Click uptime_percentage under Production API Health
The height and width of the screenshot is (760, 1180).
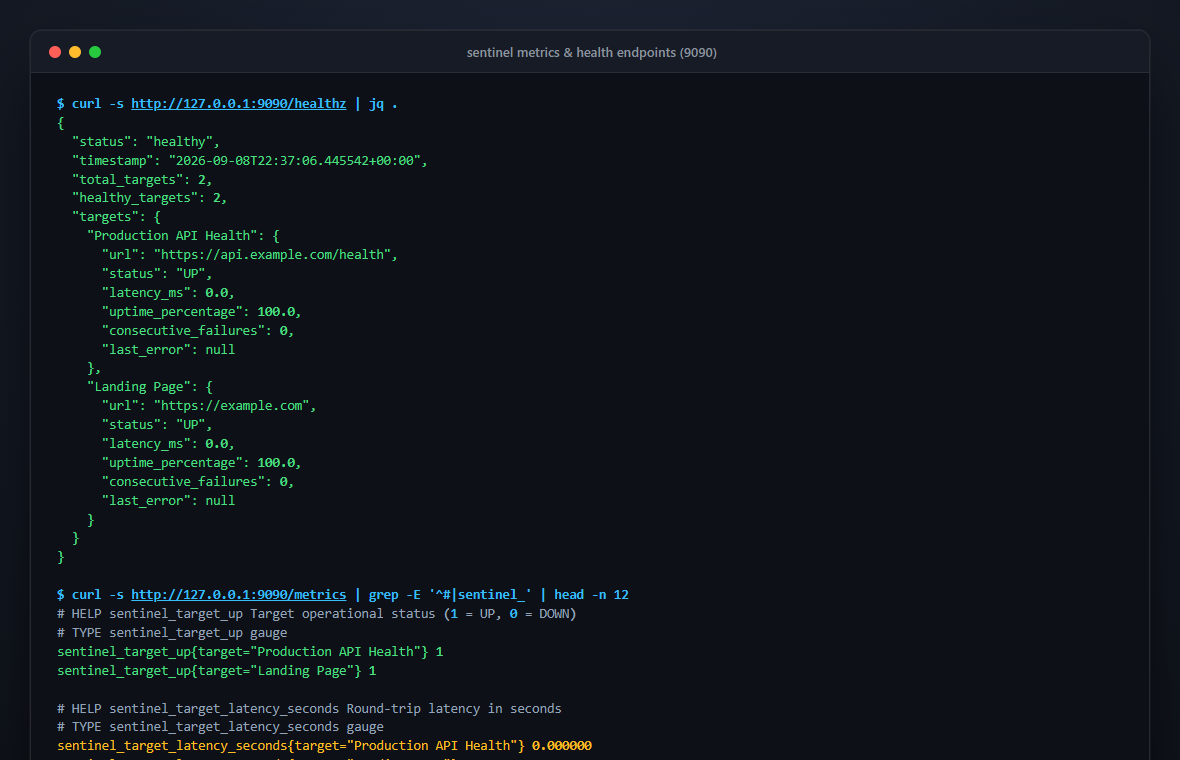coord(202,312)
